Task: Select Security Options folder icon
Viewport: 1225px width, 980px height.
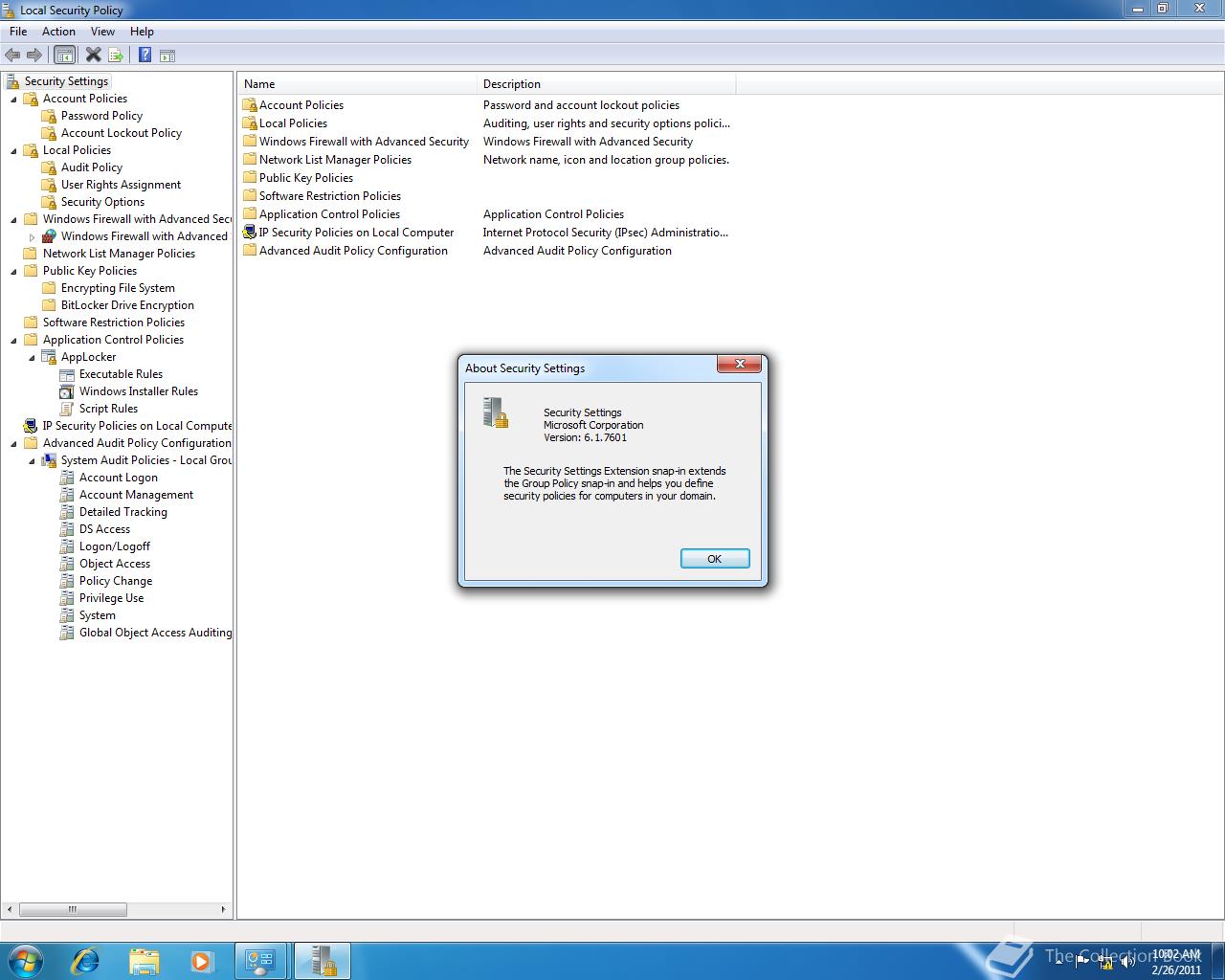Action: tap(49, 202)
